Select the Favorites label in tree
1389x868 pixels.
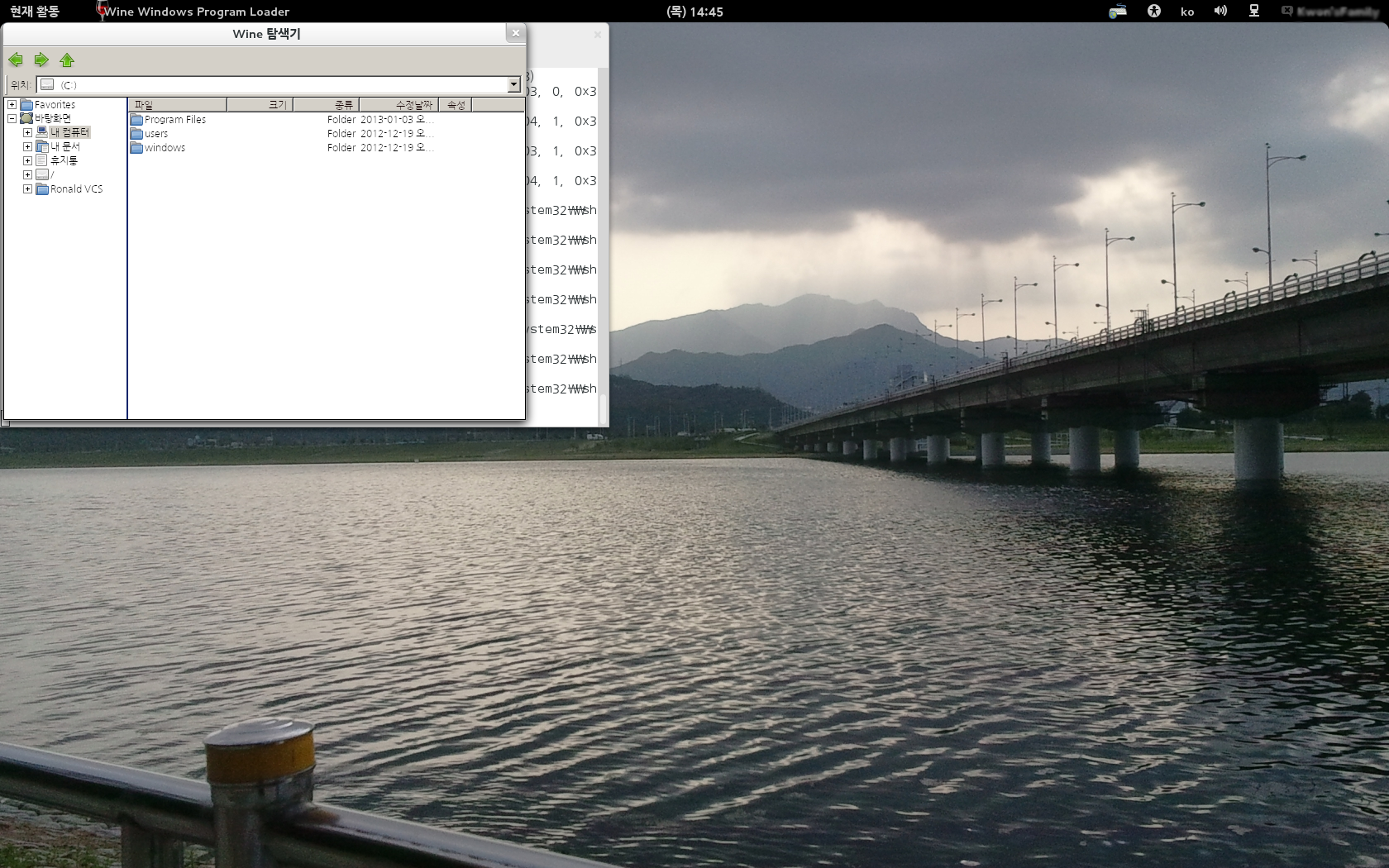(x=55, y=105)
